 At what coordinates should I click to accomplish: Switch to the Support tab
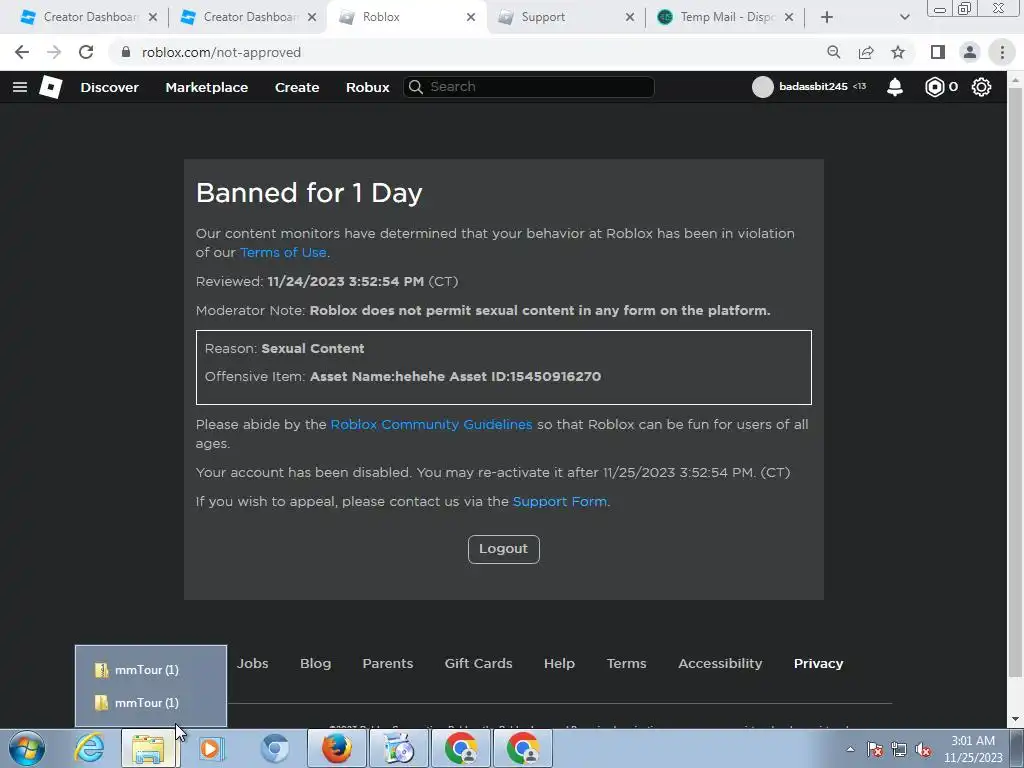coord(565,17)
